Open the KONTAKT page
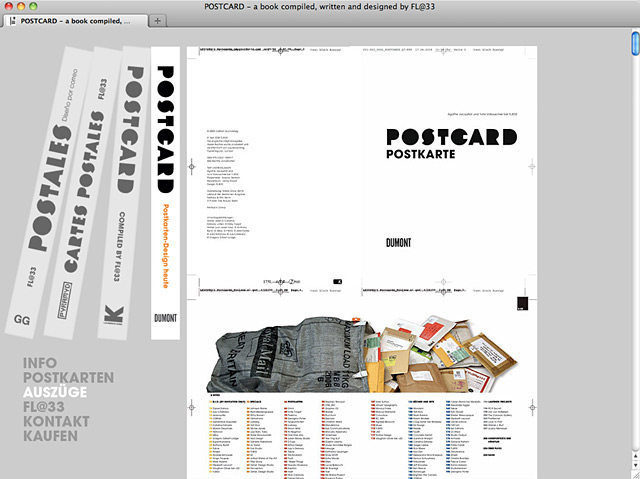The image size is (640, 479). coord(56,421)
